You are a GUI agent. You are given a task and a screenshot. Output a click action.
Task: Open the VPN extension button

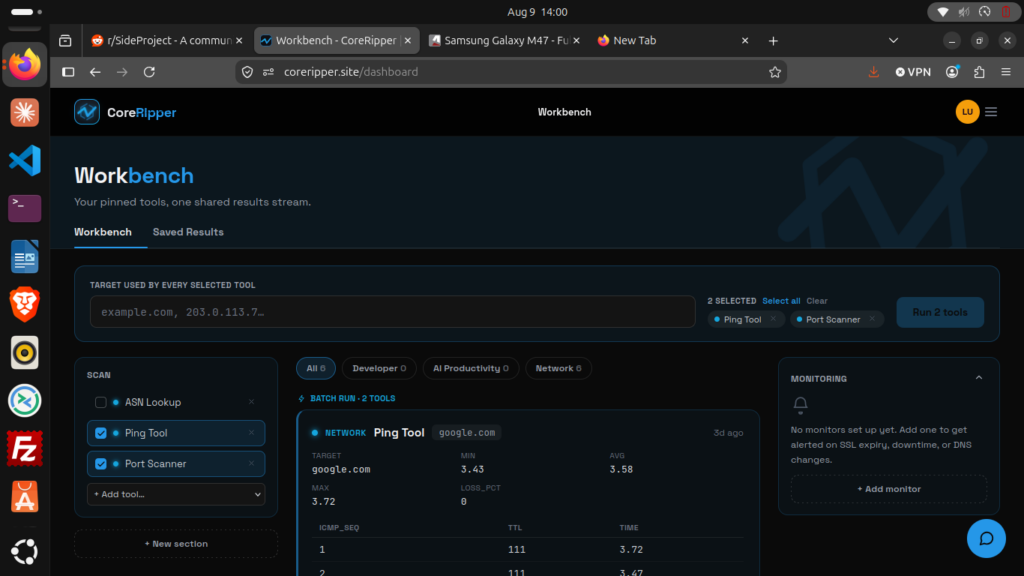[913, 72]
